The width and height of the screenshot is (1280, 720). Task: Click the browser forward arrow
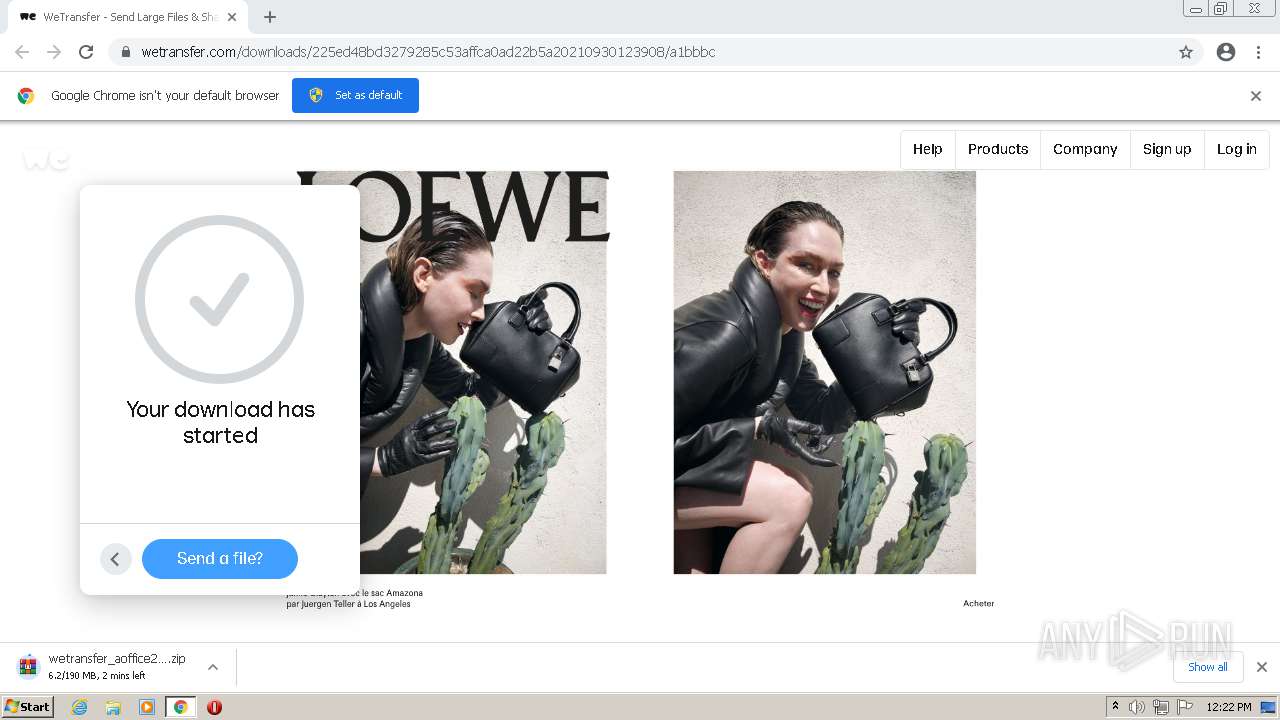tap(54, 52)
